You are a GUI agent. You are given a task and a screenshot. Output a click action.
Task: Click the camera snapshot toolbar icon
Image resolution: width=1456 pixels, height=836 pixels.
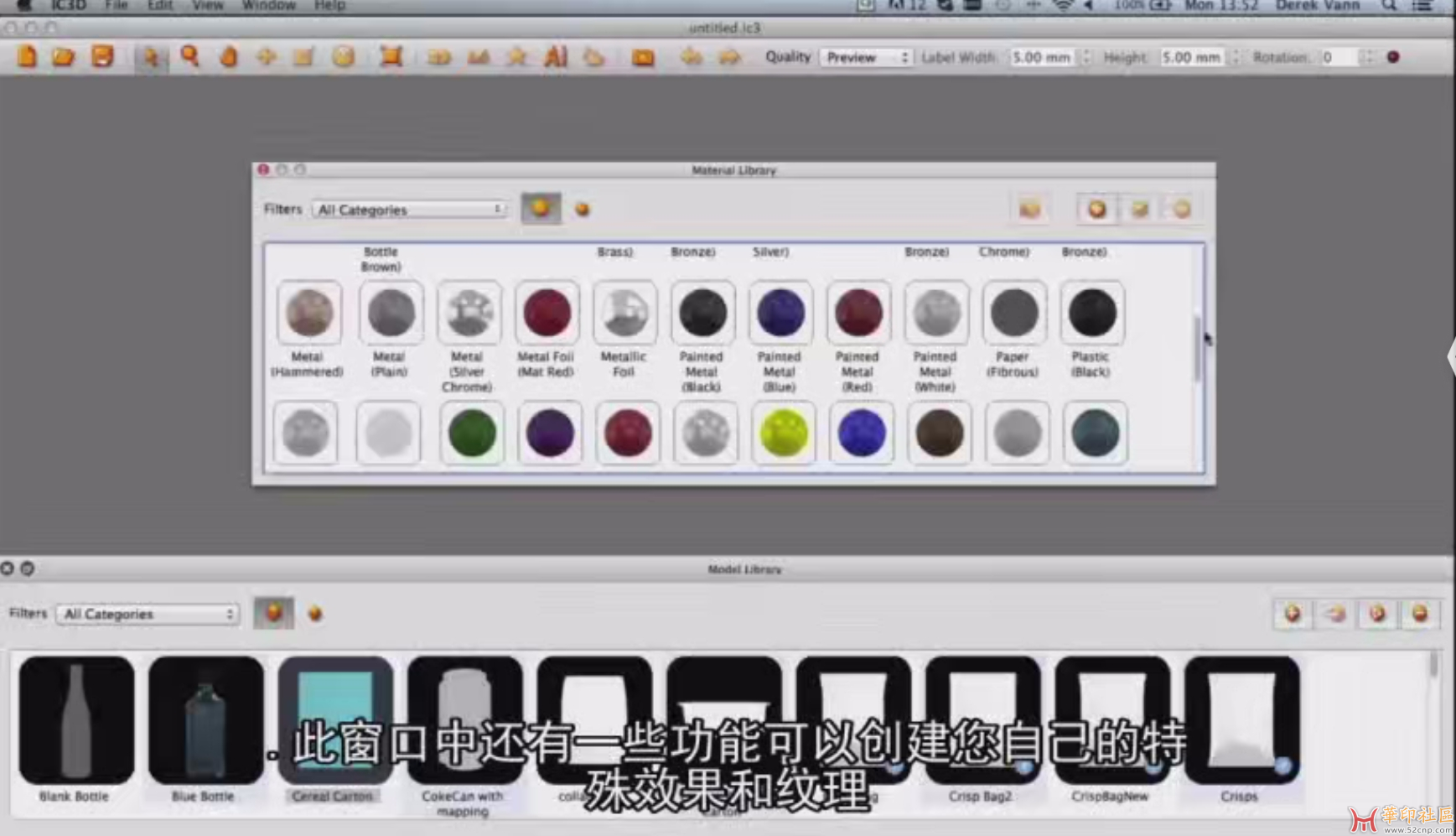tap(643, 57)
